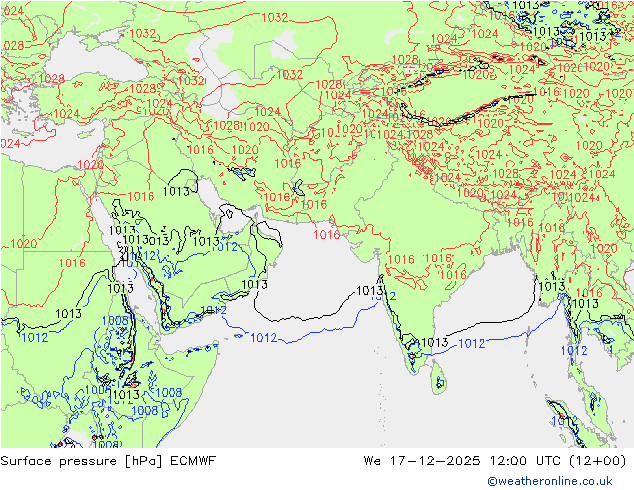Viewport: 634px width, 490px height.
Task: Click the black 1013 label beside southern India's tip
Action: [435, 342]
